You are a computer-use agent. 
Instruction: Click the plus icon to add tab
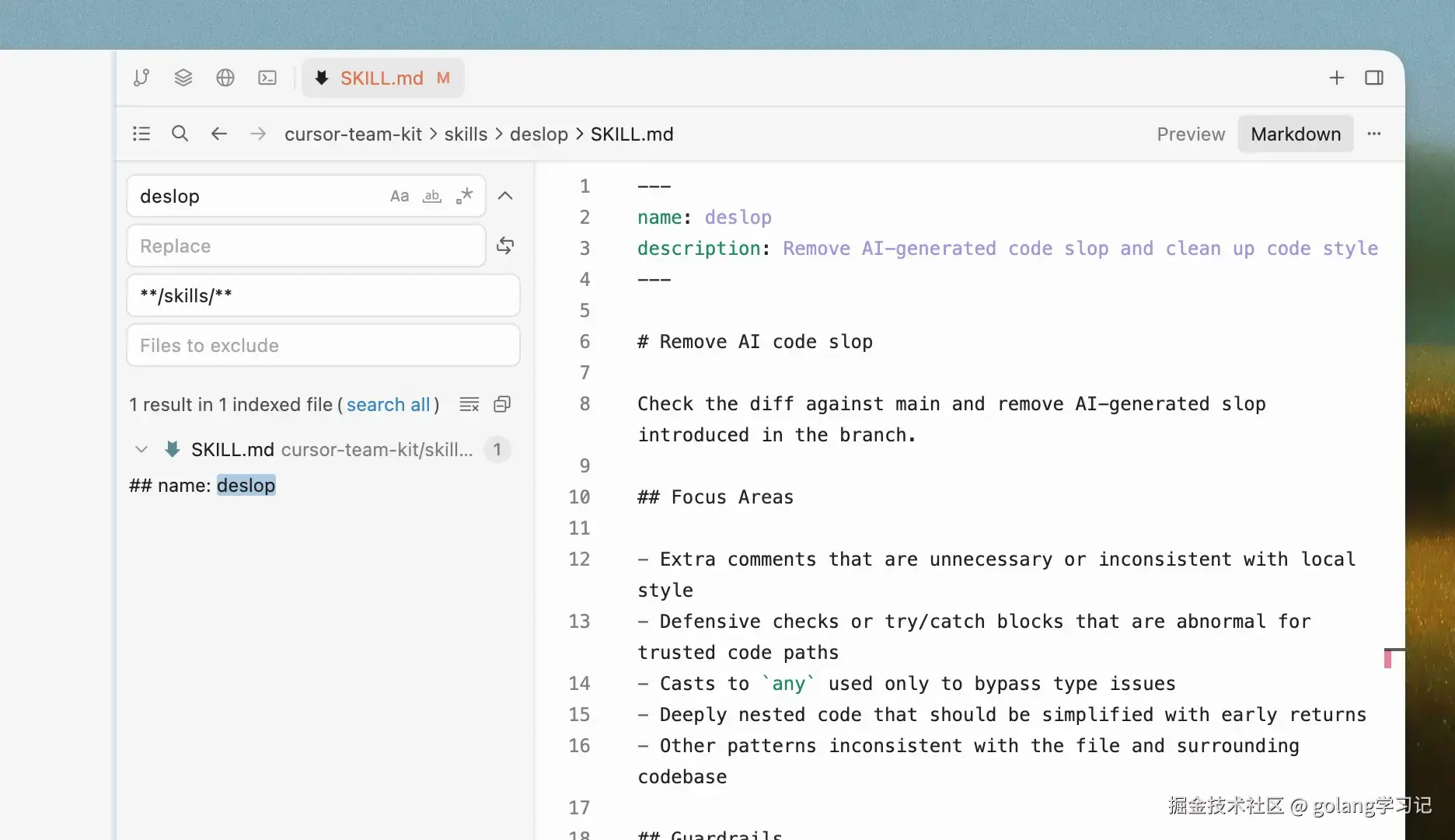[x=1337, y=78]
